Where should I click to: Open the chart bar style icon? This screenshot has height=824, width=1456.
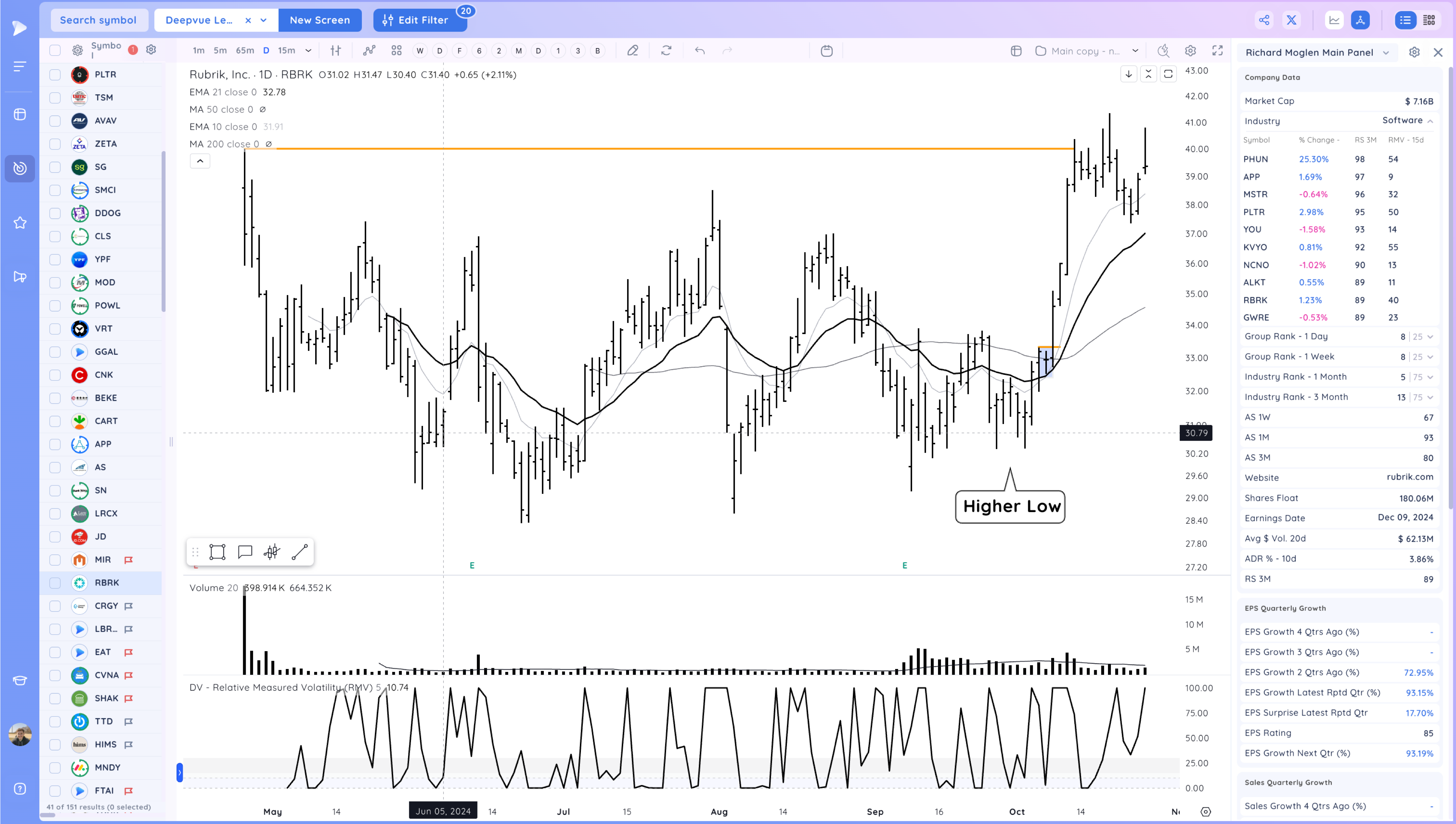coord(336,51)
